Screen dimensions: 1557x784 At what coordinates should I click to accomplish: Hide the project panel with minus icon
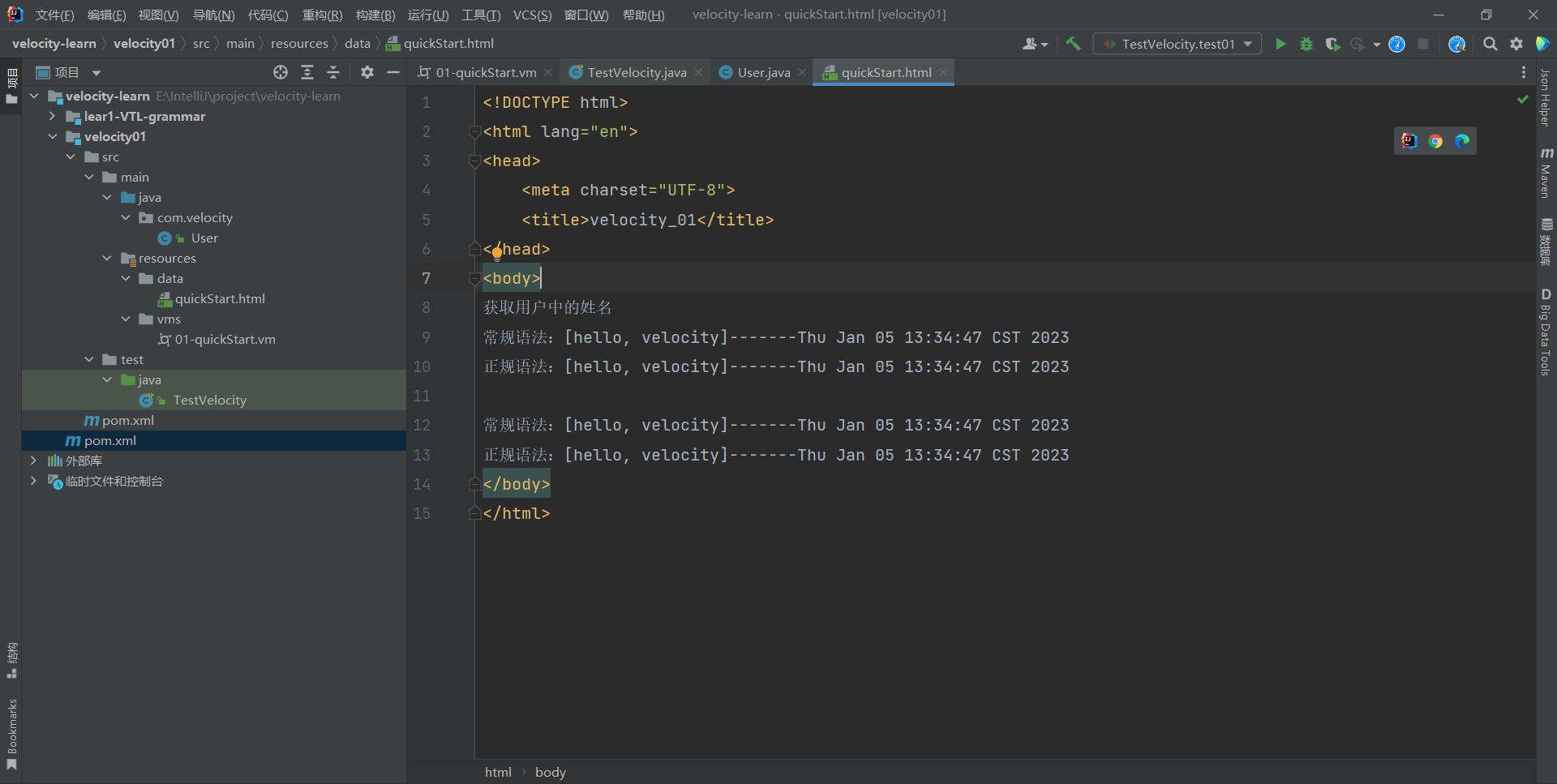click(393, 72)
